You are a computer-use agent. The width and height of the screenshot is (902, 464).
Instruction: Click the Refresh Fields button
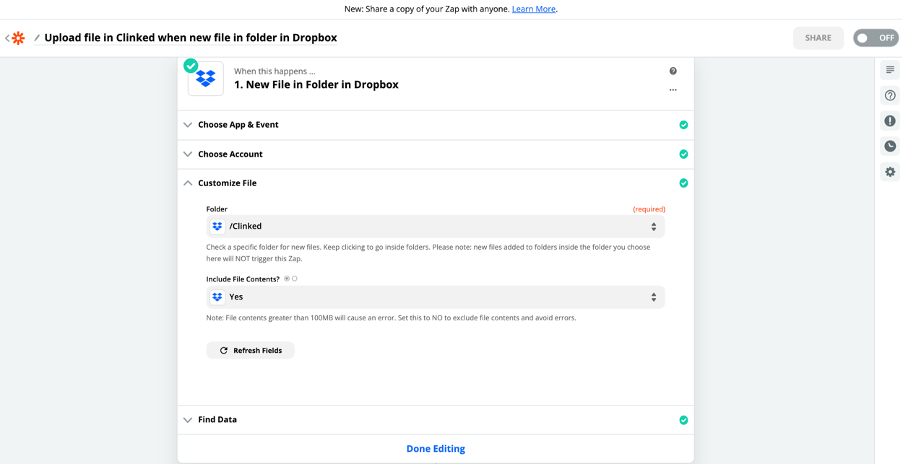pos(250,350)
